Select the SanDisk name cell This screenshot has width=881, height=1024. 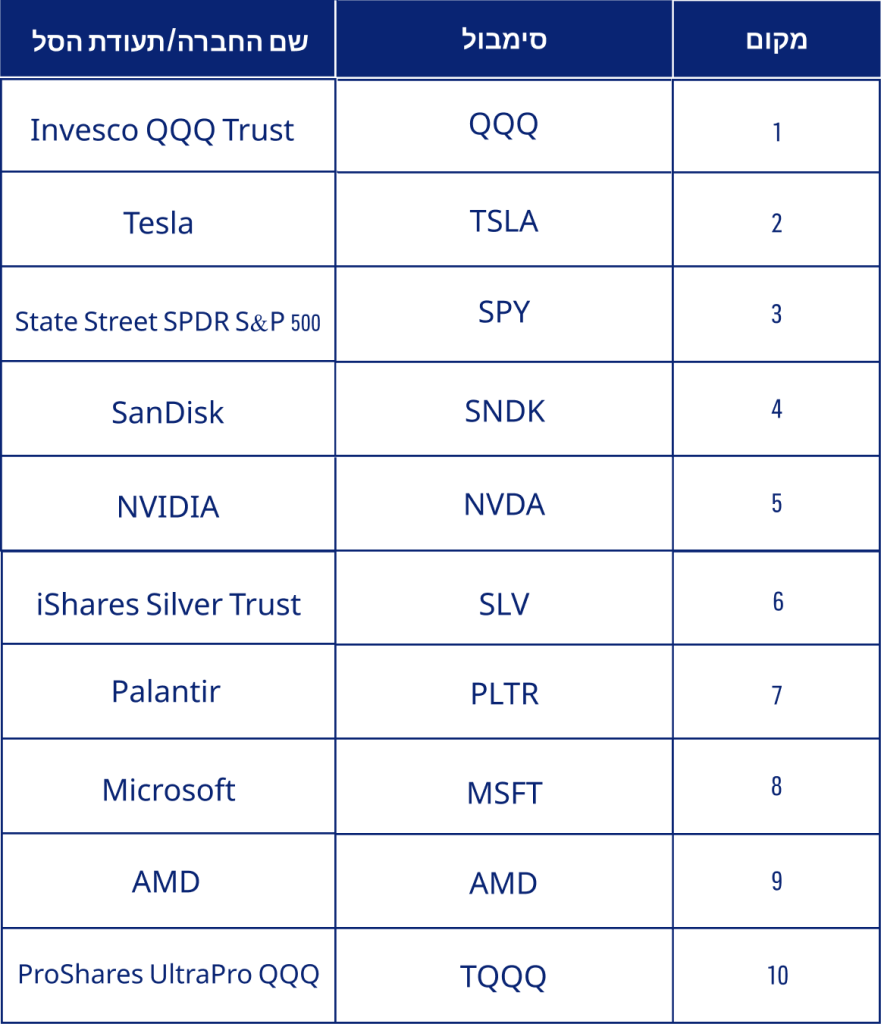click(168, 412)
